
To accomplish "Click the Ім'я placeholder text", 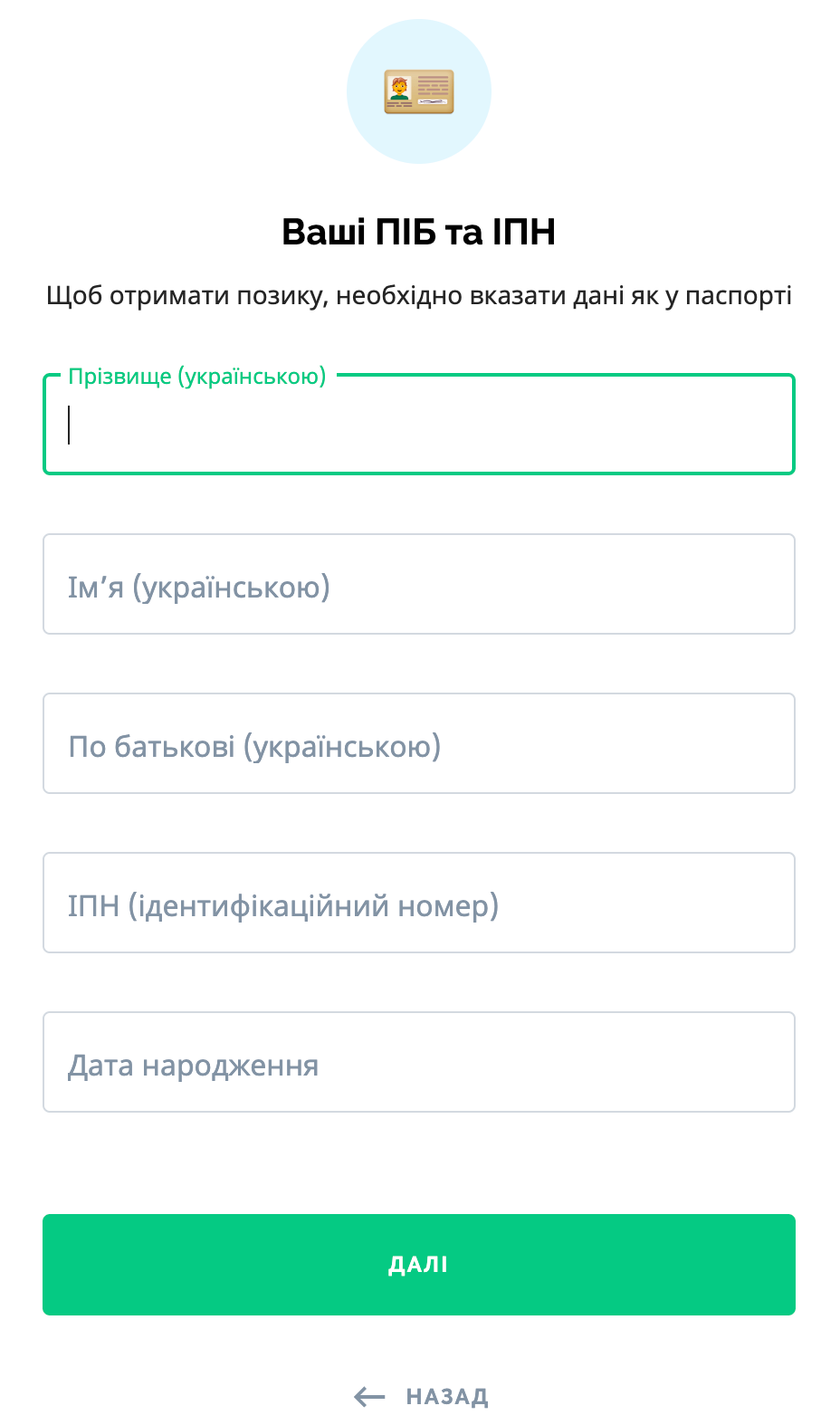I will click(x=198, y=588).
